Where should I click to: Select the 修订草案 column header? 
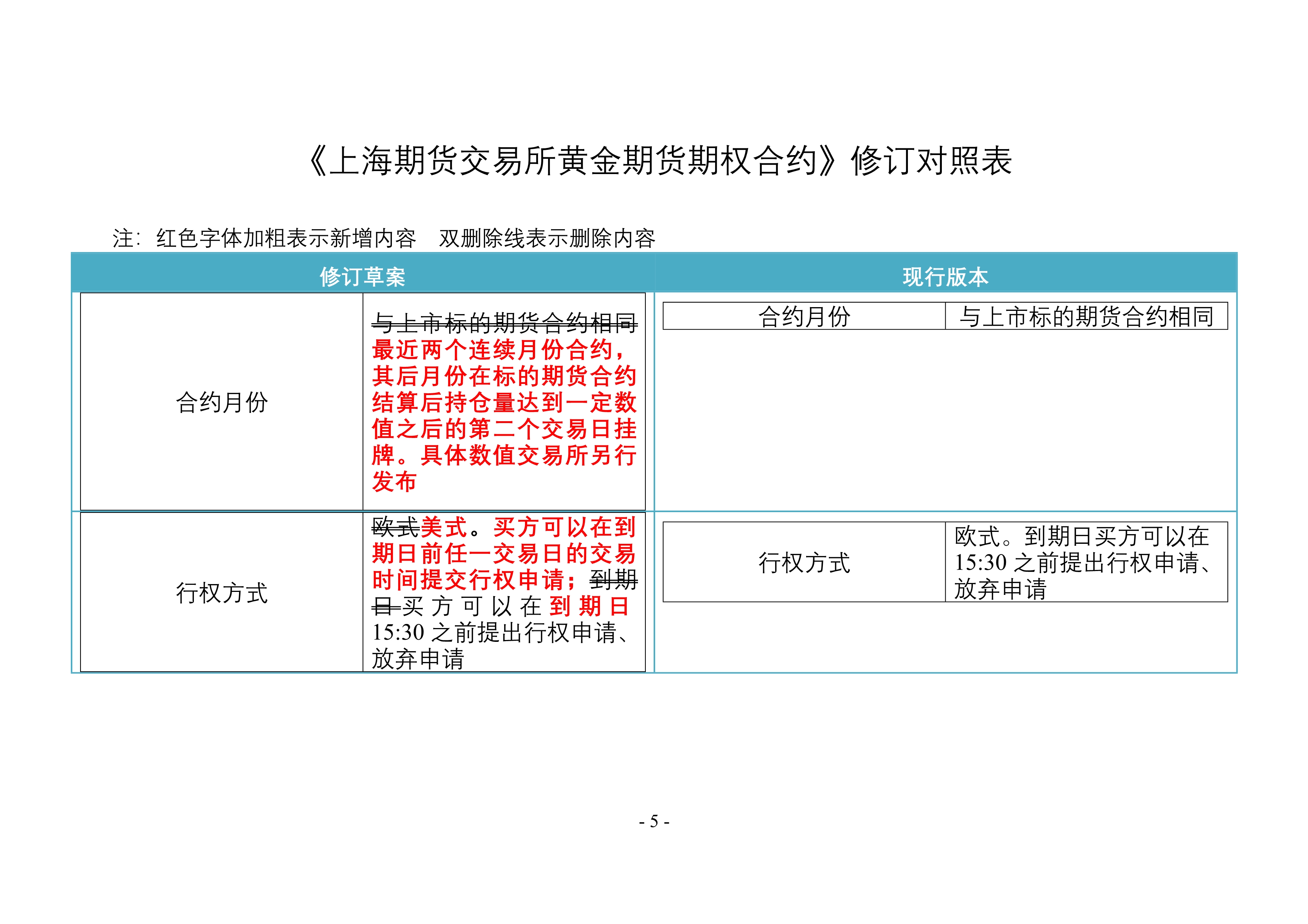pos(362,277)
